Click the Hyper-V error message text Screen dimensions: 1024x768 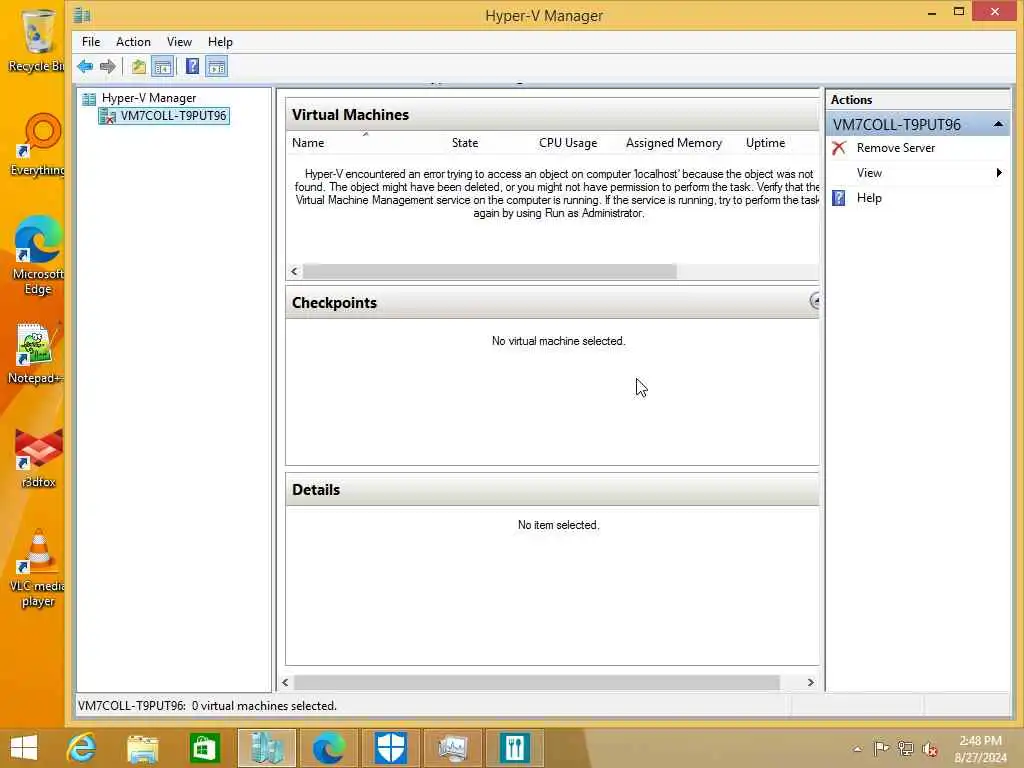pyautogui.click(x=557, y=194)
